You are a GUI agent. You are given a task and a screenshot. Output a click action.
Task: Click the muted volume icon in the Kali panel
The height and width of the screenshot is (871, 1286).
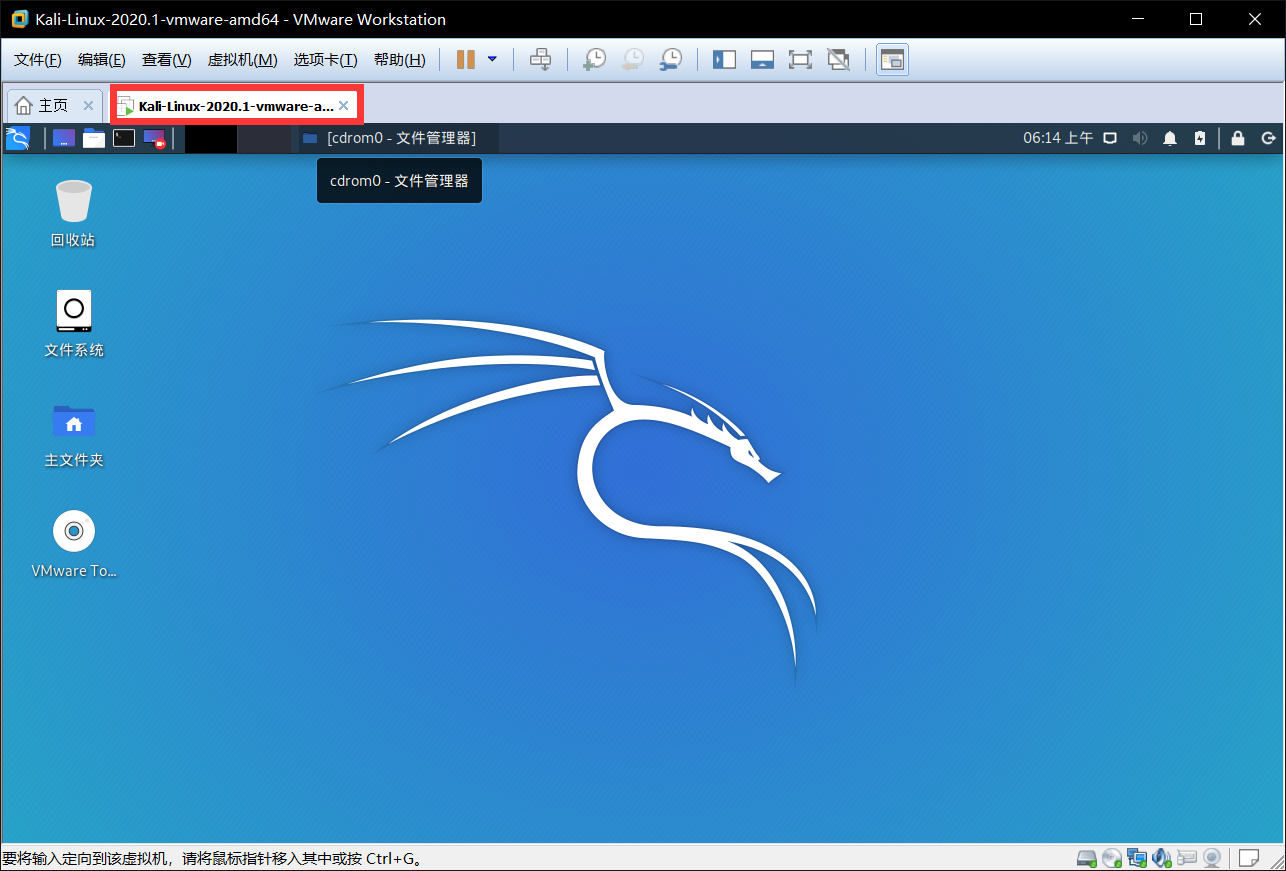(1140, 138)
